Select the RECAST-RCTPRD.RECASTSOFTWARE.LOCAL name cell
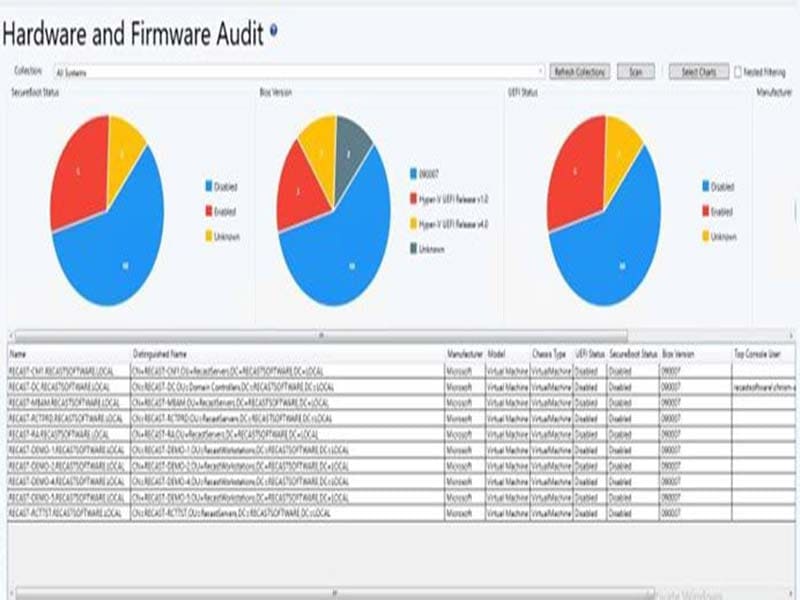The width and height of the screenshot is (800, 600). click(69, 419)
